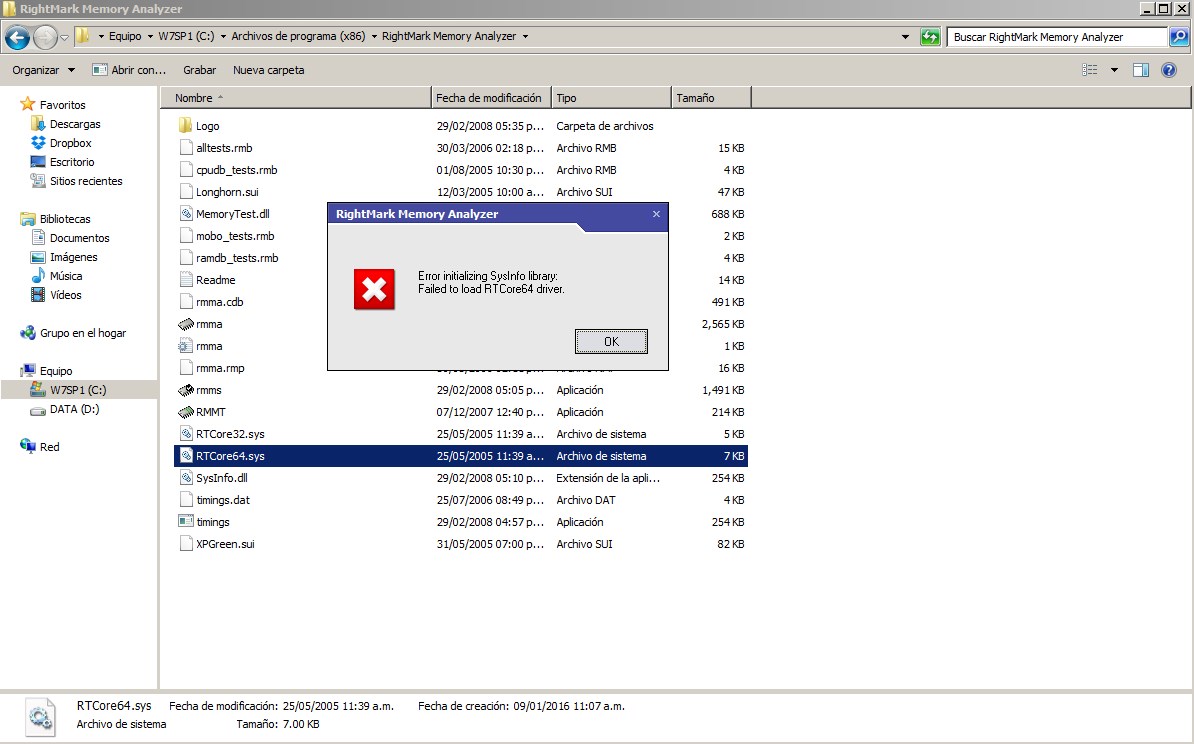Select the rmma application, size 2,565 KB
This screenshot has height=744, width=1194.
pos(209,324)
